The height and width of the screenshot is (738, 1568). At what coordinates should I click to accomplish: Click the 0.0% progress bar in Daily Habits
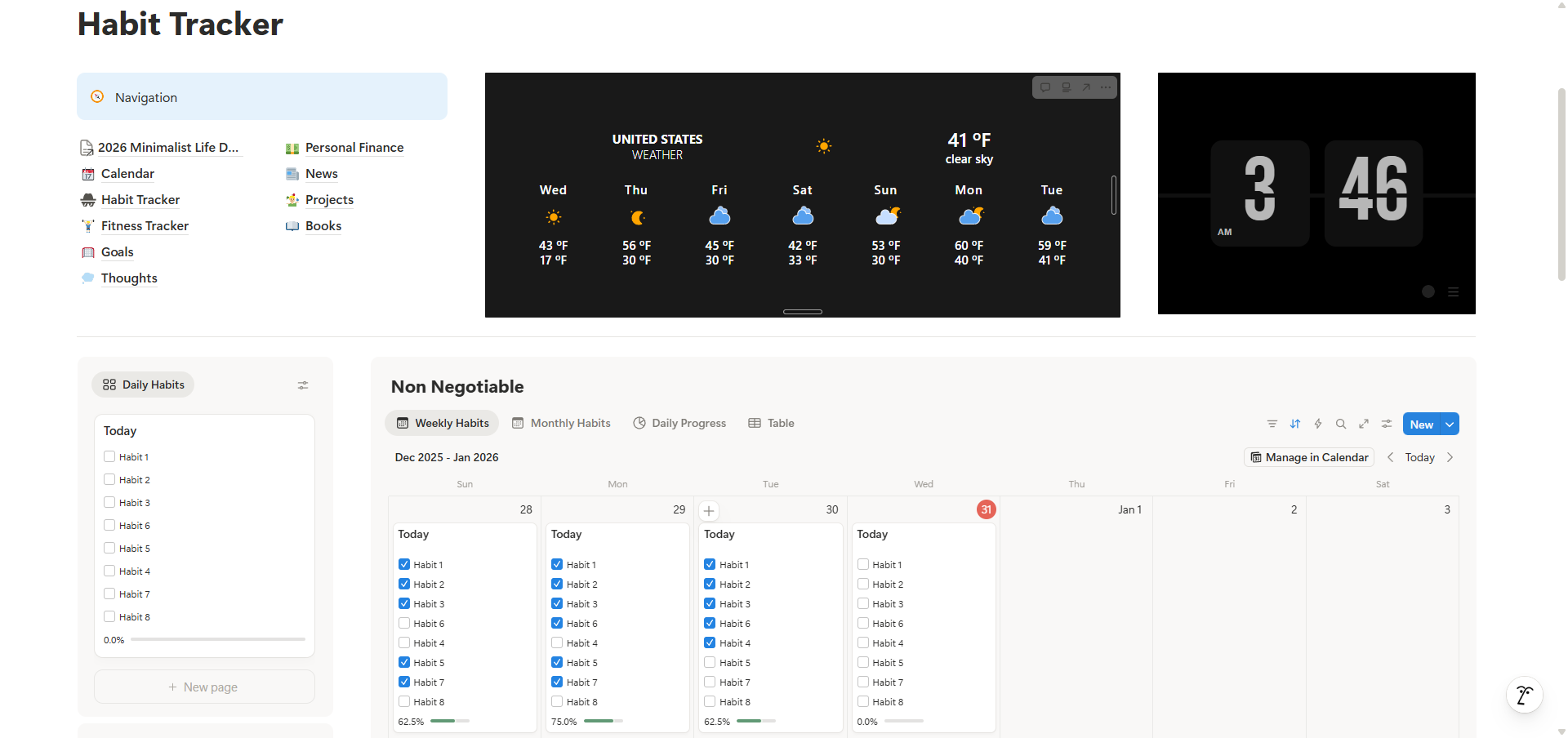coord(216,640)
